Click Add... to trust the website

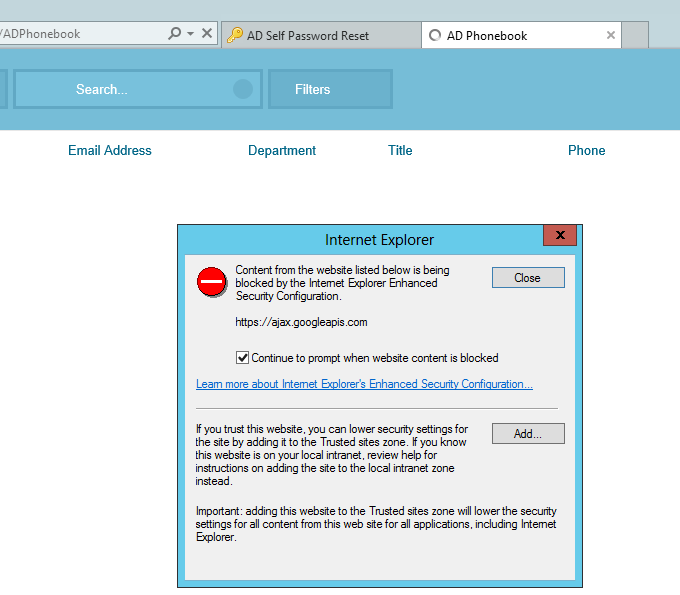[x=528, y=434]
